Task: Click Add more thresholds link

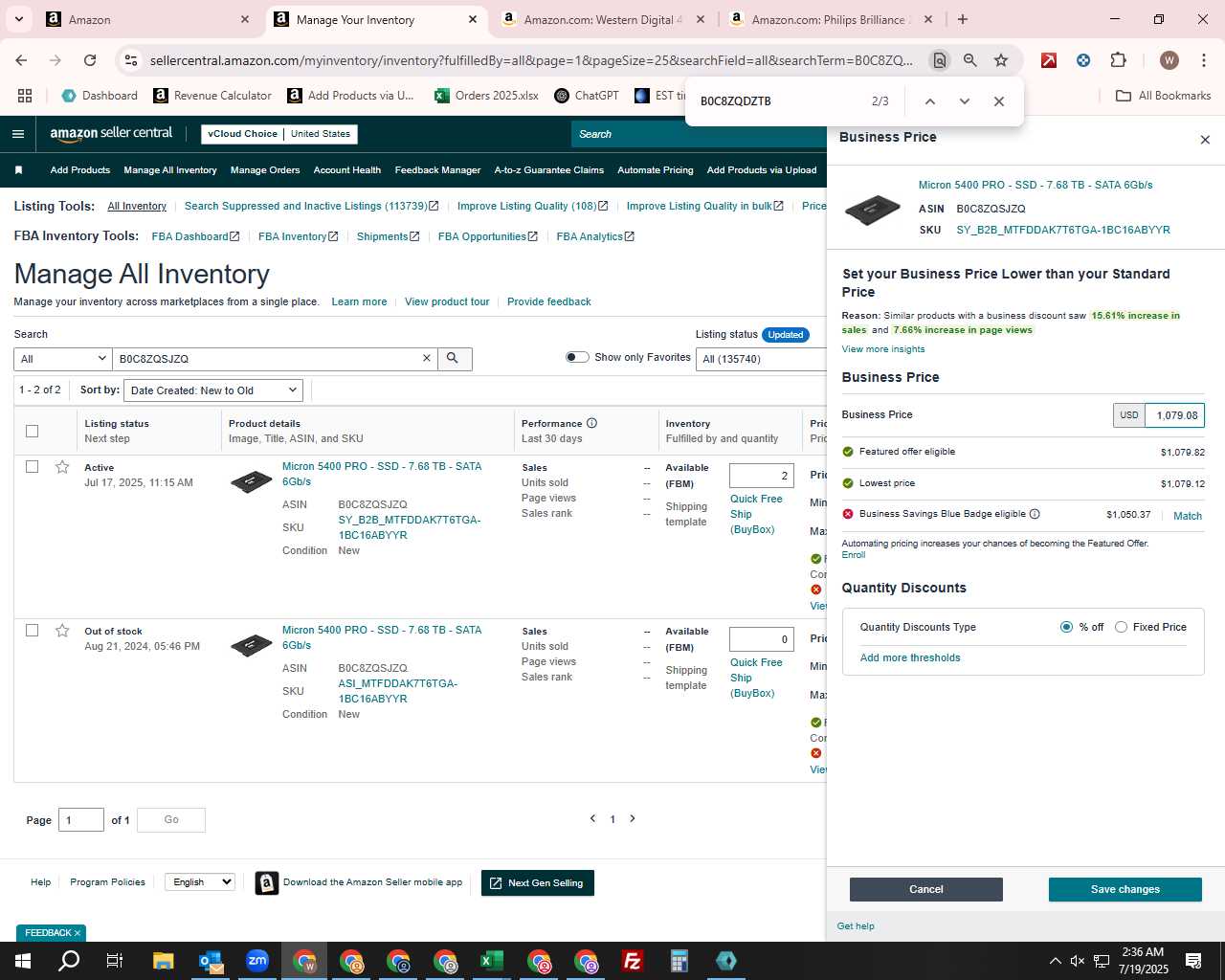Action: 910,657
